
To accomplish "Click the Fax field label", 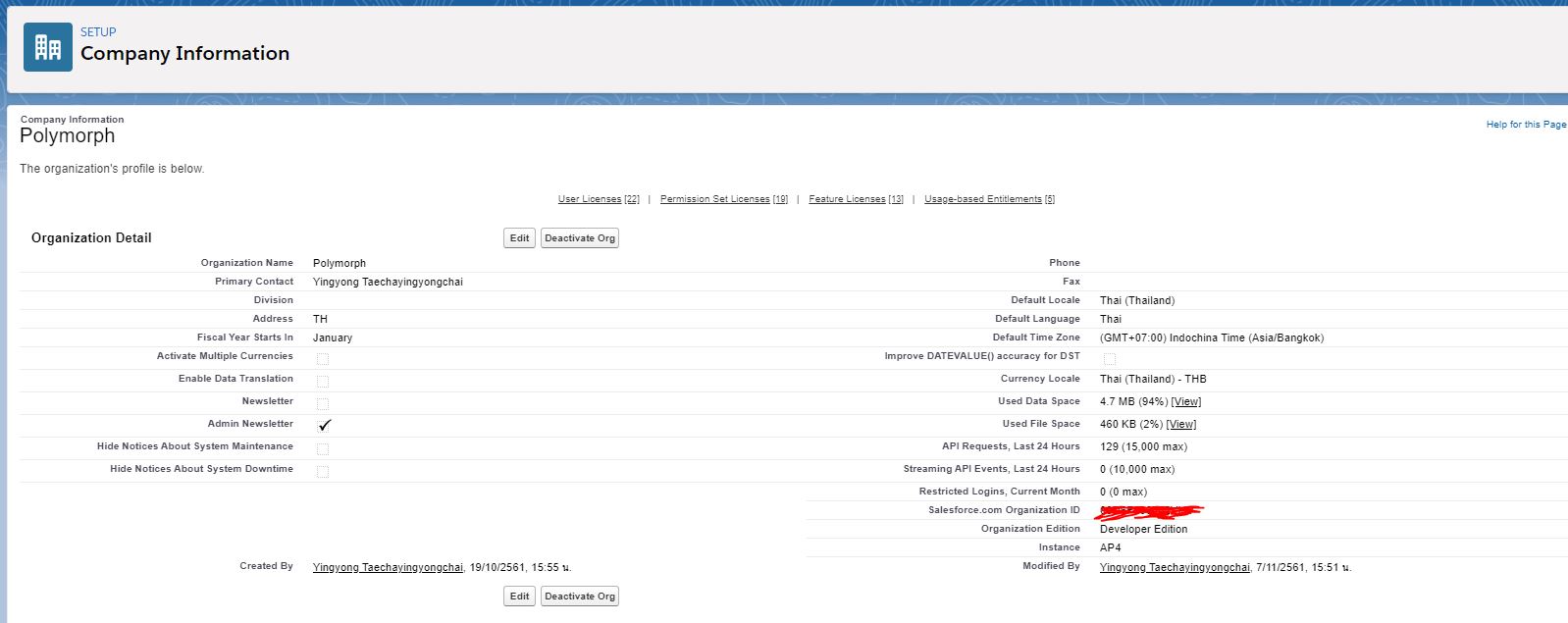I will pyautogui.click(x=1071, y=282).
